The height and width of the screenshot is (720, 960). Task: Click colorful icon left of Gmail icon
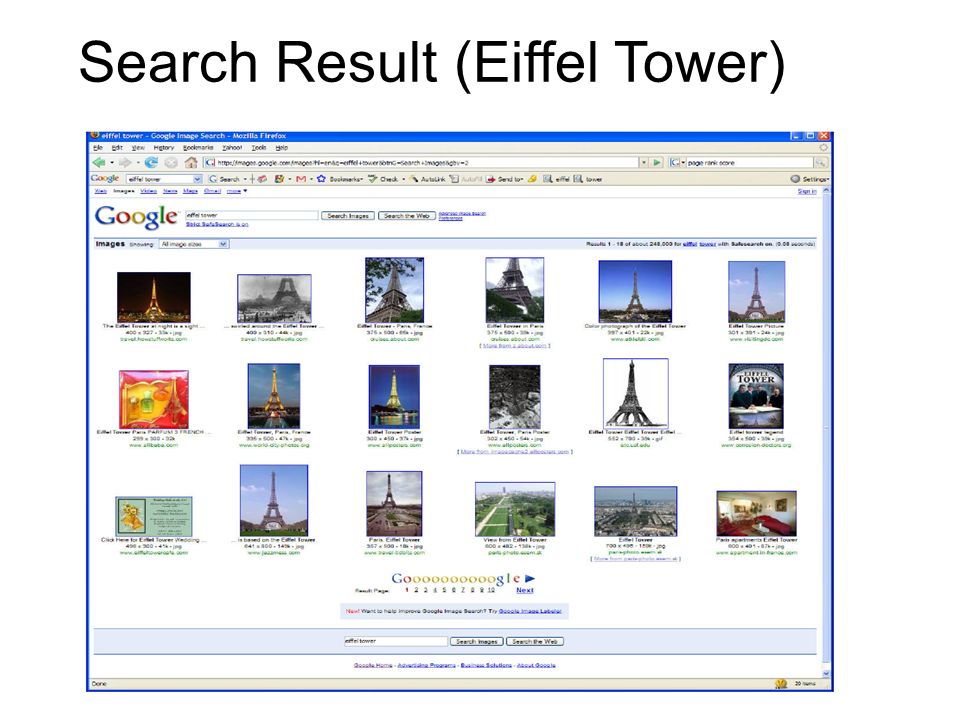coord(279,179)
